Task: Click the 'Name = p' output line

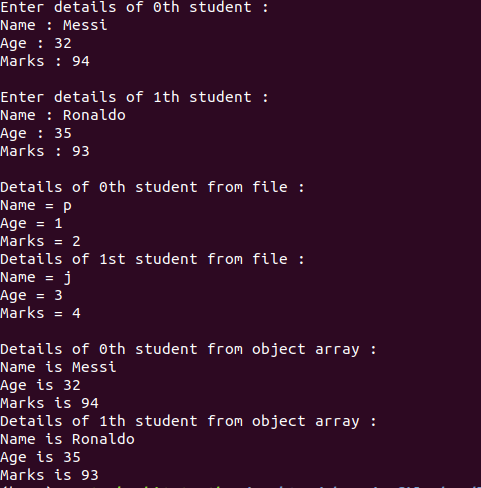Action: click(36, 206)
